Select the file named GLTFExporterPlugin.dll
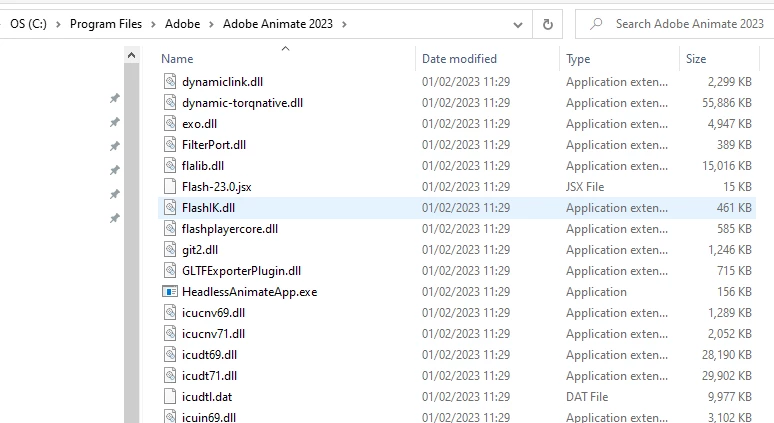 (x=241, y=270)
